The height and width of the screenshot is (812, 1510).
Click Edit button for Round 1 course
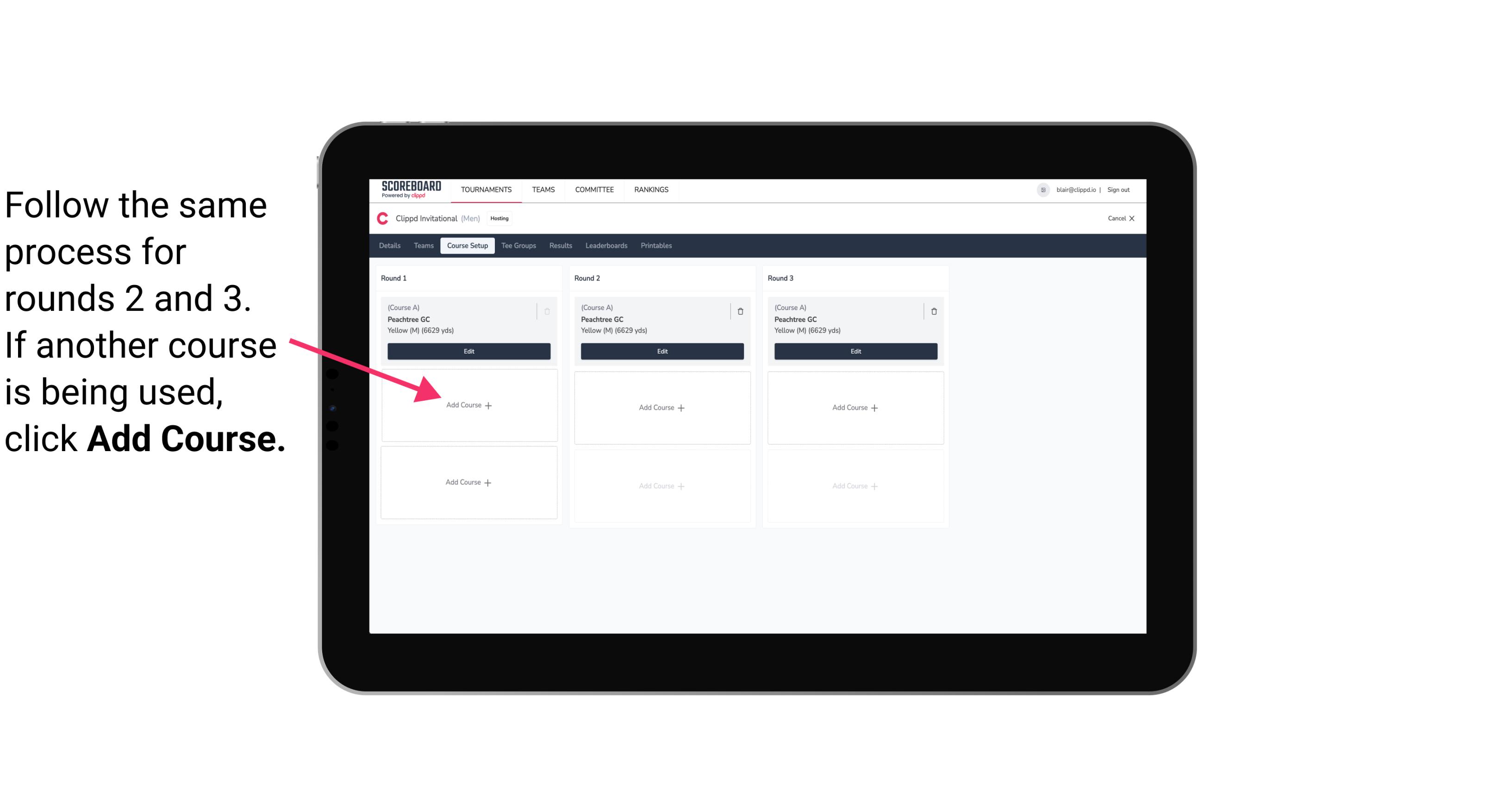(x=468, y=351)
